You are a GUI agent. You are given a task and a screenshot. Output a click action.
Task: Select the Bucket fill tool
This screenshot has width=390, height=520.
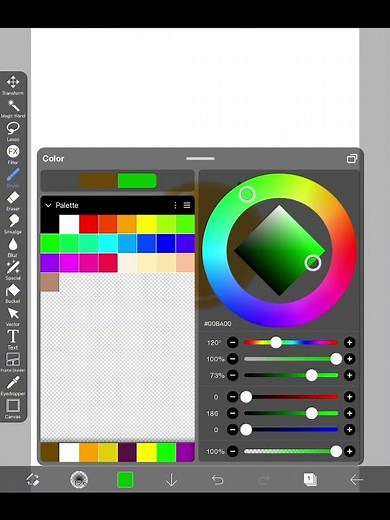(13, 293)
